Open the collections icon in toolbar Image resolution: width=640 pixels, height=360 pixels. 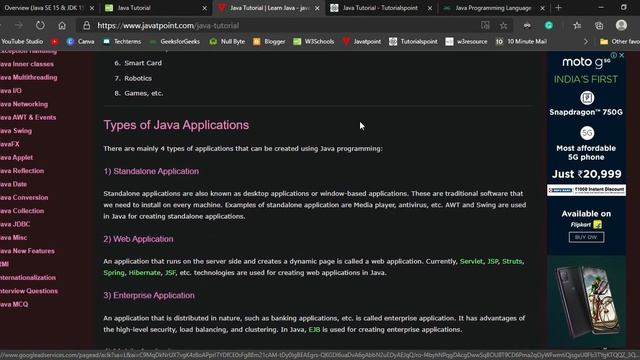pos(599,25)
